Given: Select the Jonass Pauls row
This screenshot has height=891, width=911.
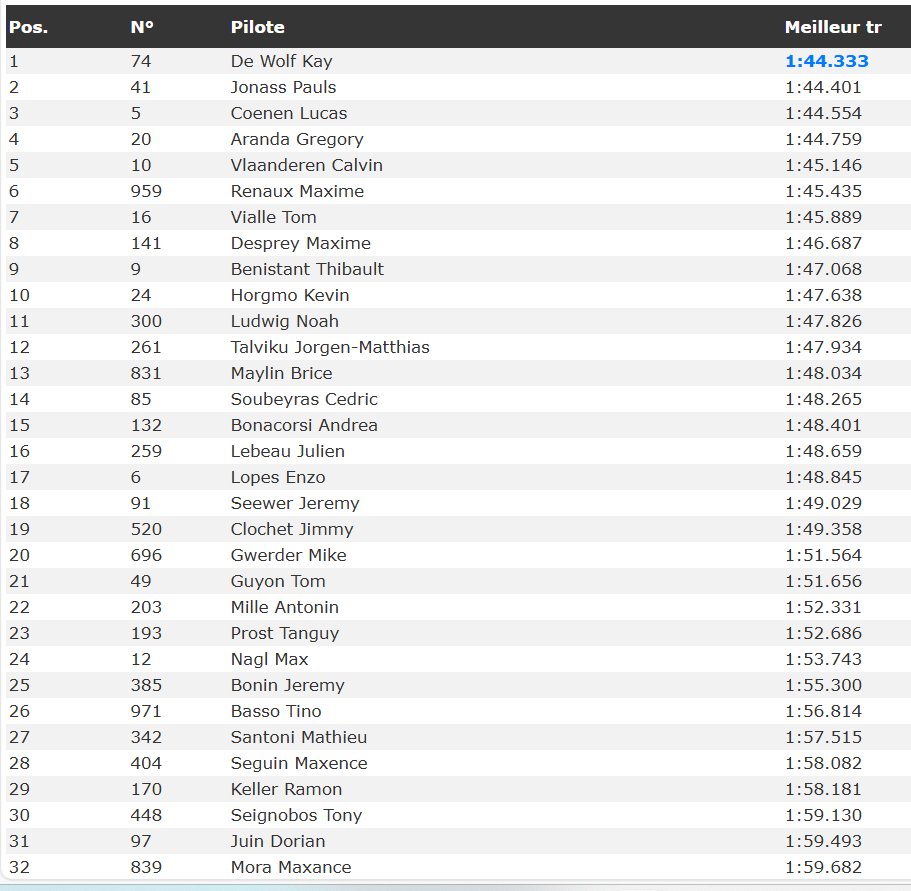Looking at the screenshot, I should (283, 87).
